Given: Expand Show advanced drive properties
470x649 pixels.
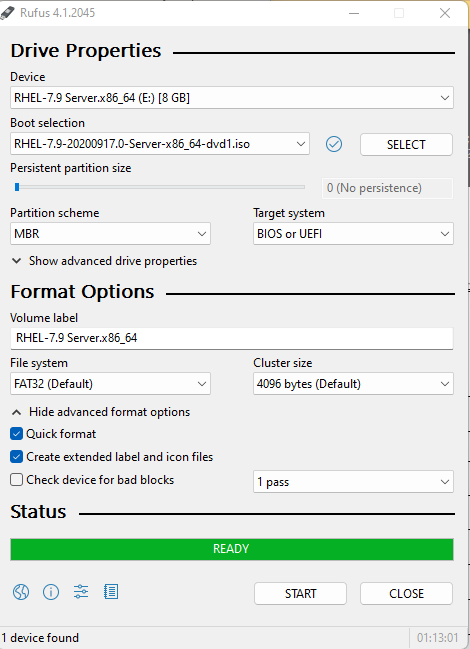Looking at the screenshot, I should (x=104, y=261).
